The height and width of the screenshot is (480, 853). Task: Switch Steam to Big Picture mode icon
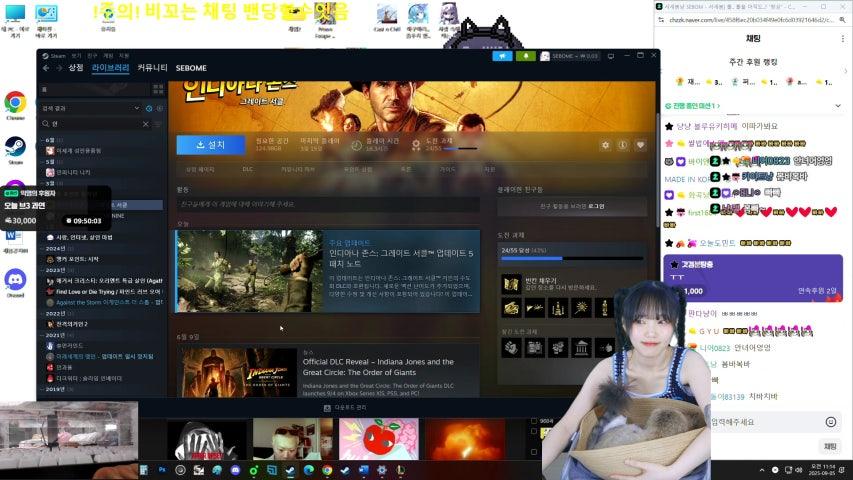tap(611, 56)
